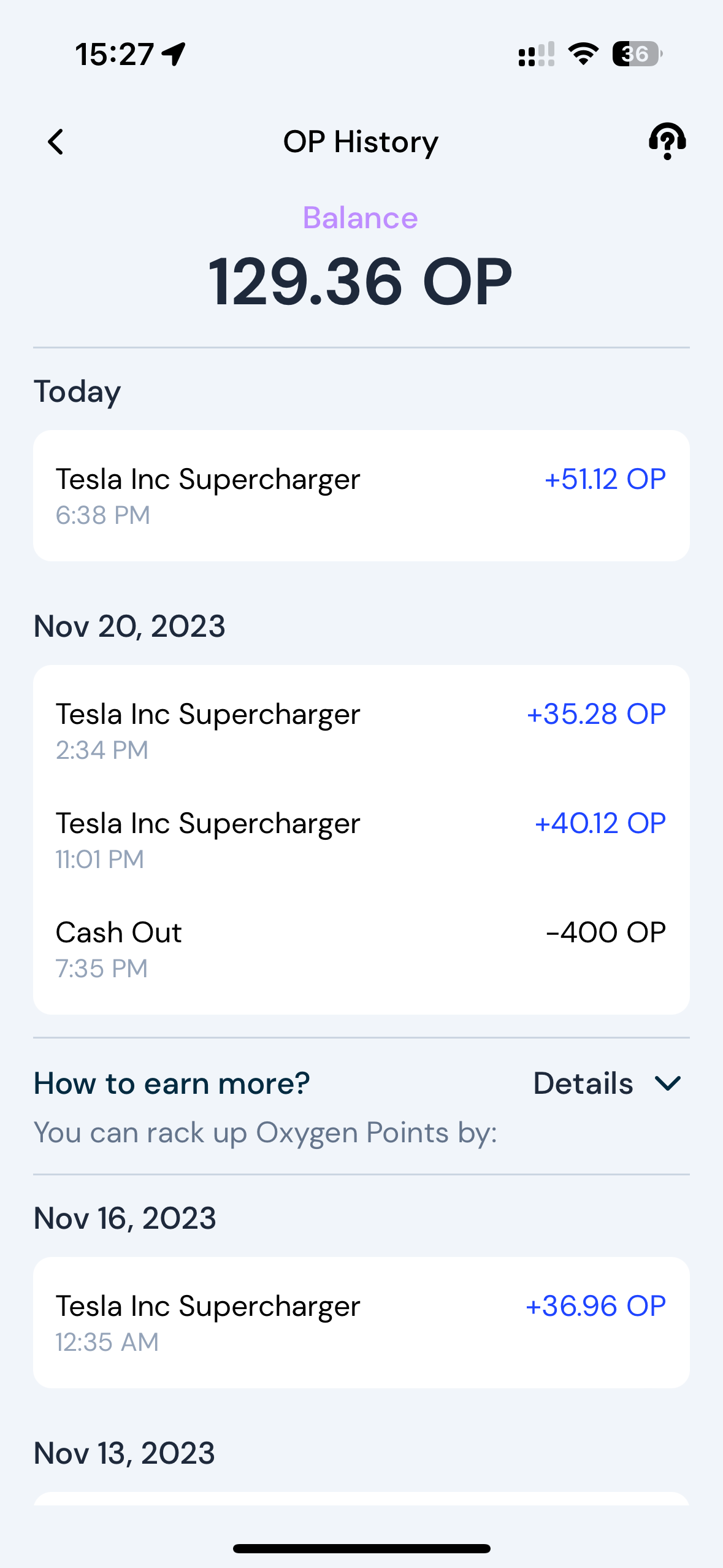Tap the -400 OP cash out amount
The height and width of the screenshot is (1568, 723).
[x=606, y=932]
